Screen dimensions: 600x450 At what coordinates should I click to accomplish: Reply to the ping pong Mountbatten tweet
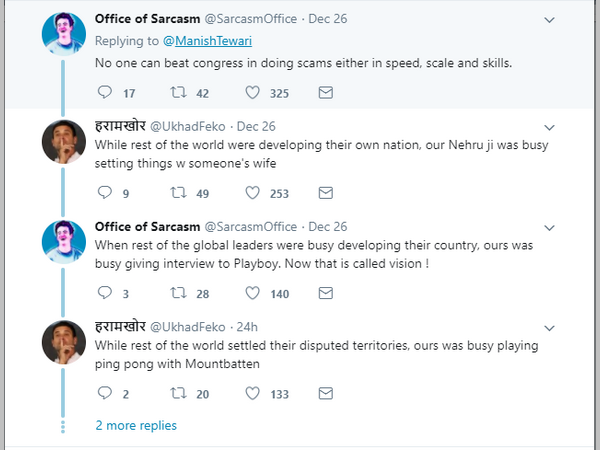(103, 393)
